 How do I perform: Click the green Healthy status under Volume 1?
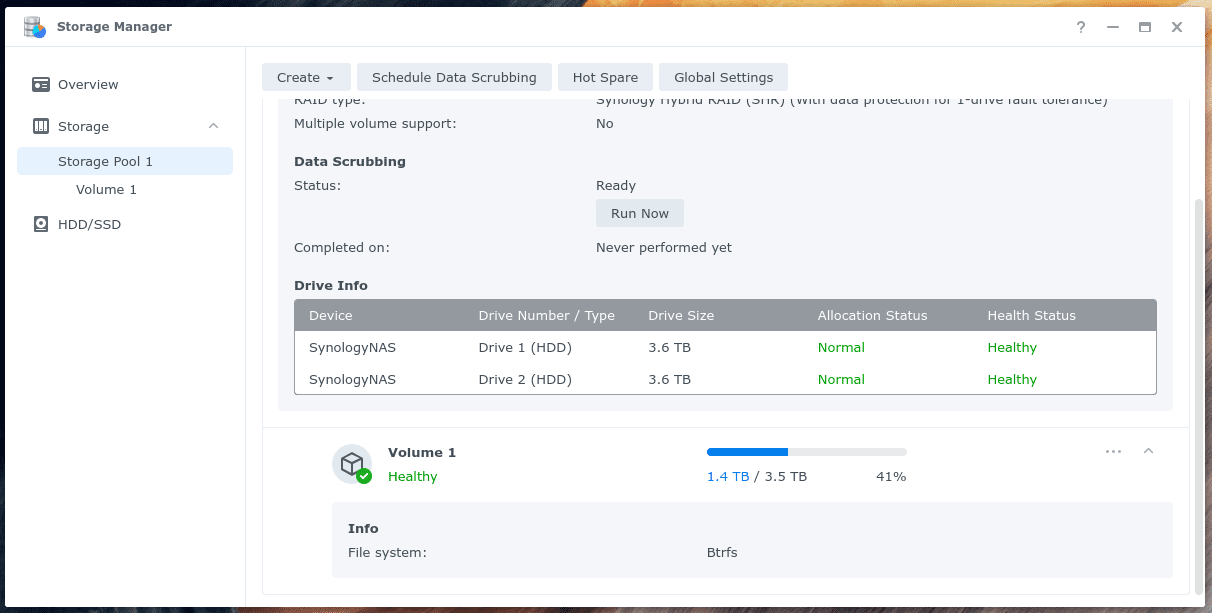[412, 476]
